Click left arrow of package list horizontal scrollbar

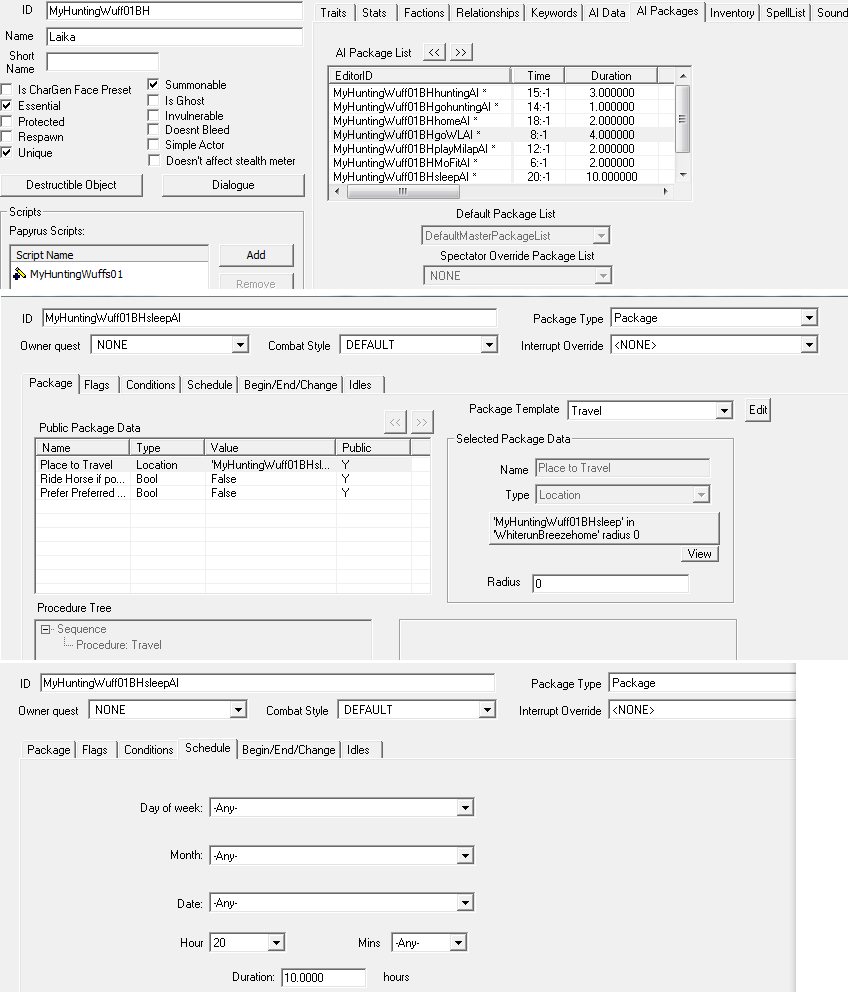coord(338,191)
